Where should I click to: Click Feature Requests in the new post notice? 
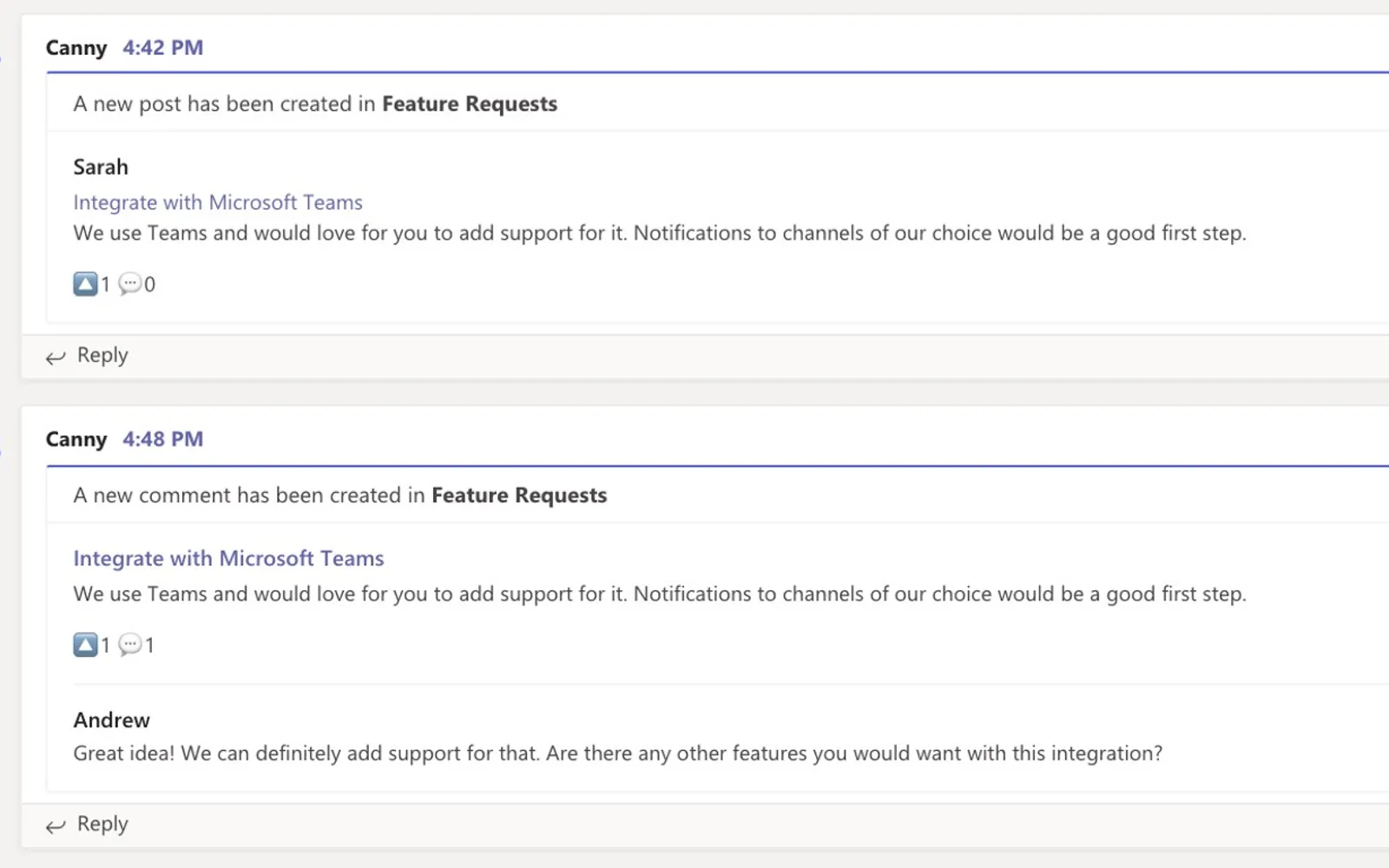(x=470, y=104)
